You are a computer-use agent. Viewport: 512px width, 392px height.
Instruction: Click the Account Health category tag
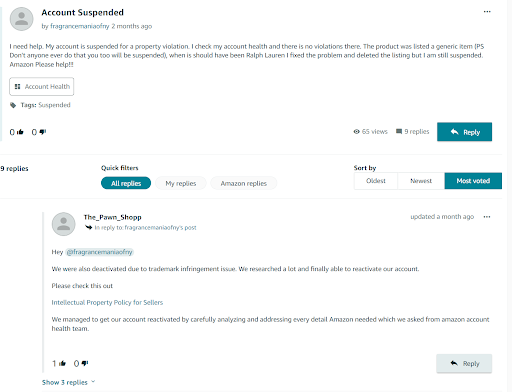coord(42,87)
